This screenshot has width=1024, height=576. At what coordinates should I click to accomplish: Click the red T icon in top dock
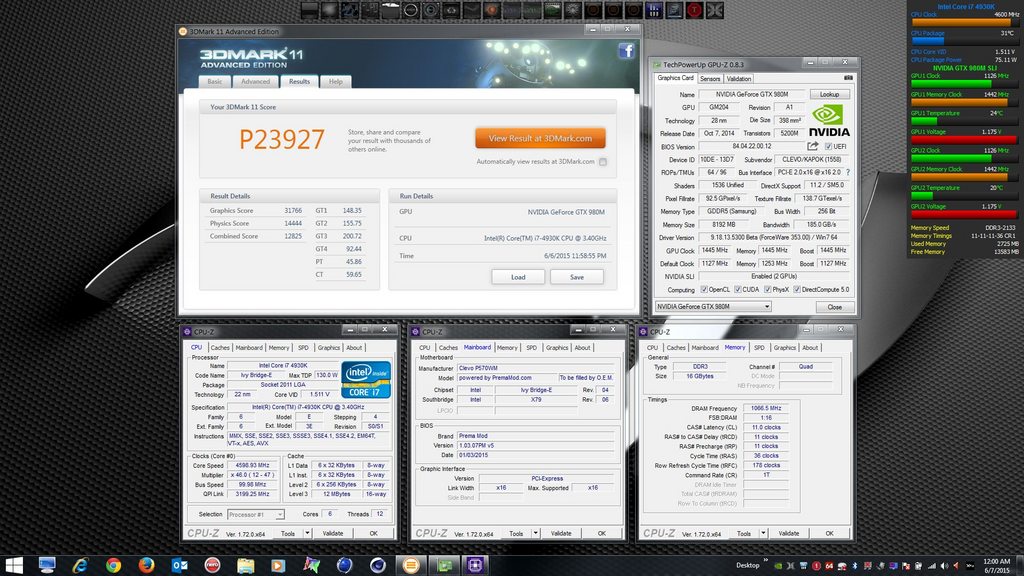tap(694, 10)
